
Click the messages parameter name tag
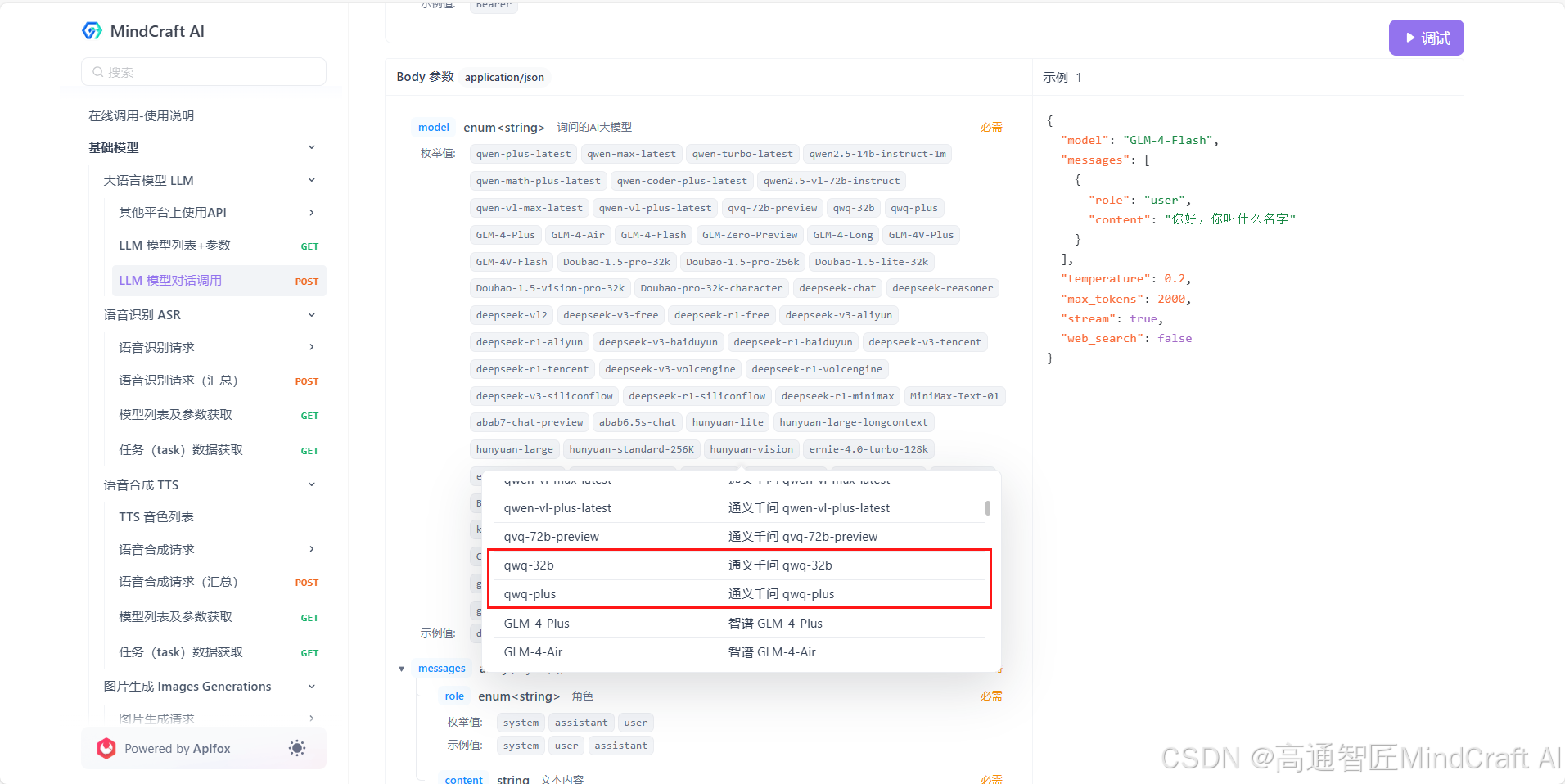[441, 669]
